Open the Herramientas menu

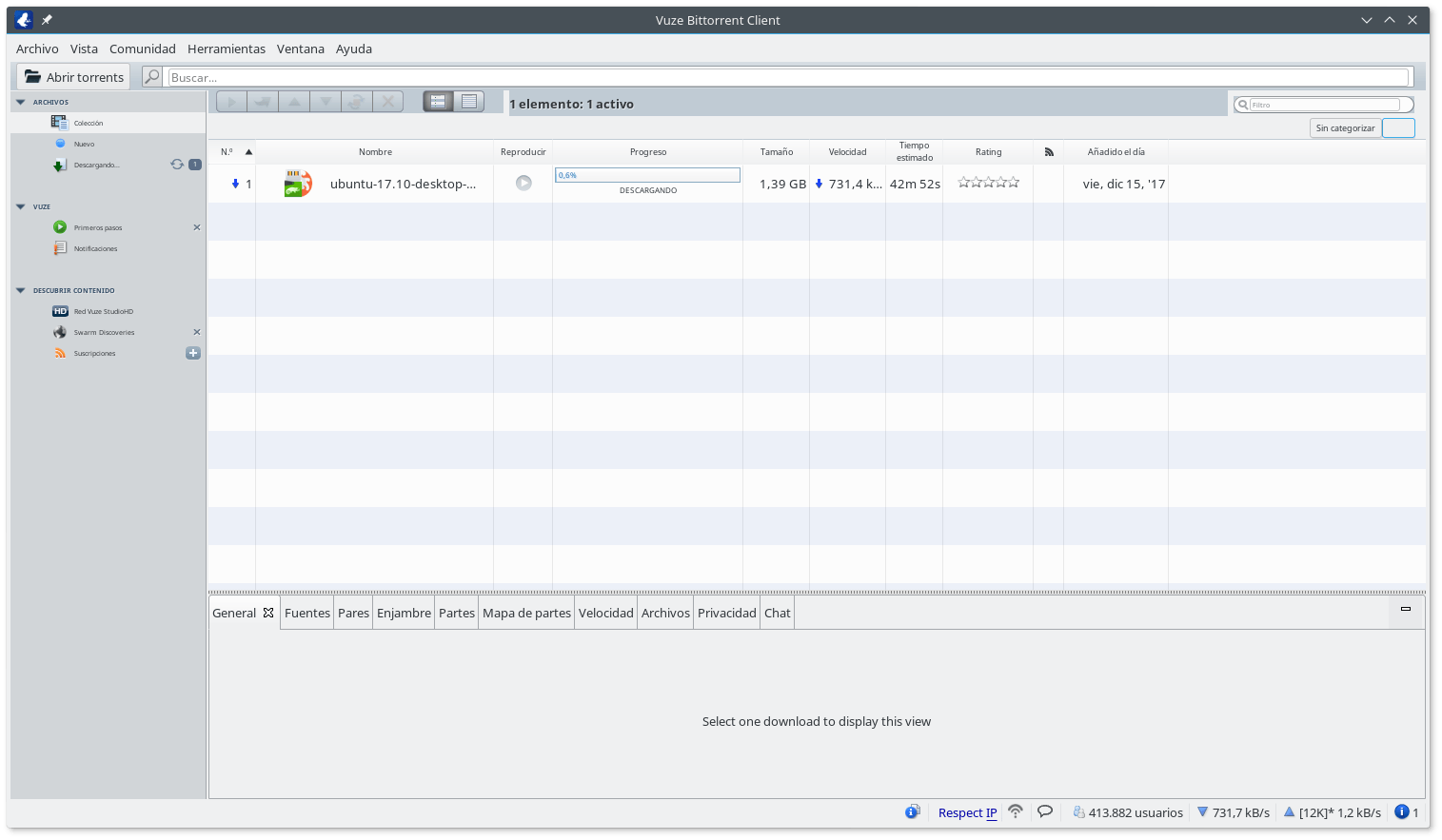click(x=227, y=49)
